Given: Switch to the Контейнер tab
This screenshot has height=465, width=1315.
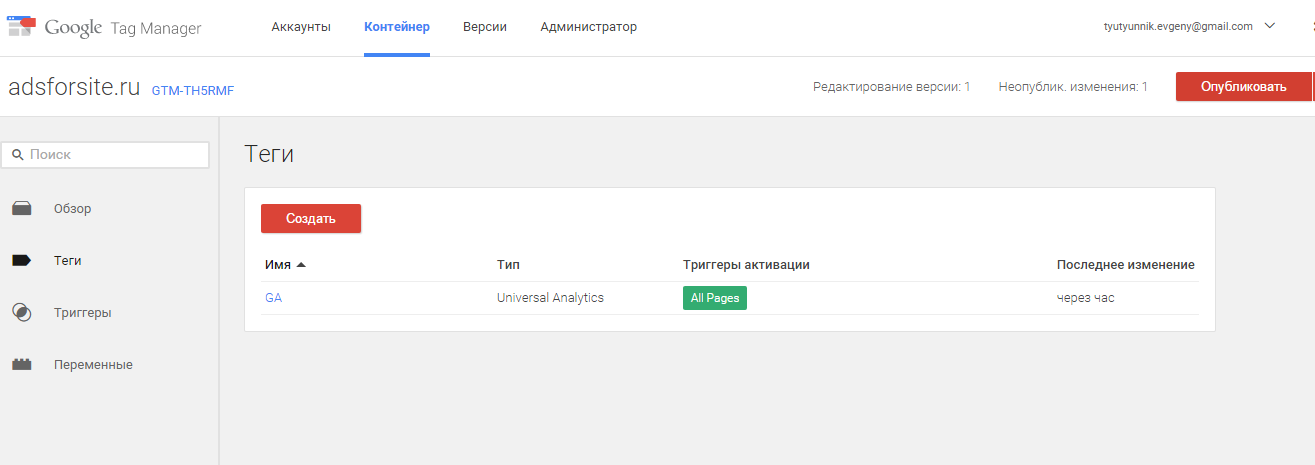Looking at the screenshot, I should click(x=397, y=27).
